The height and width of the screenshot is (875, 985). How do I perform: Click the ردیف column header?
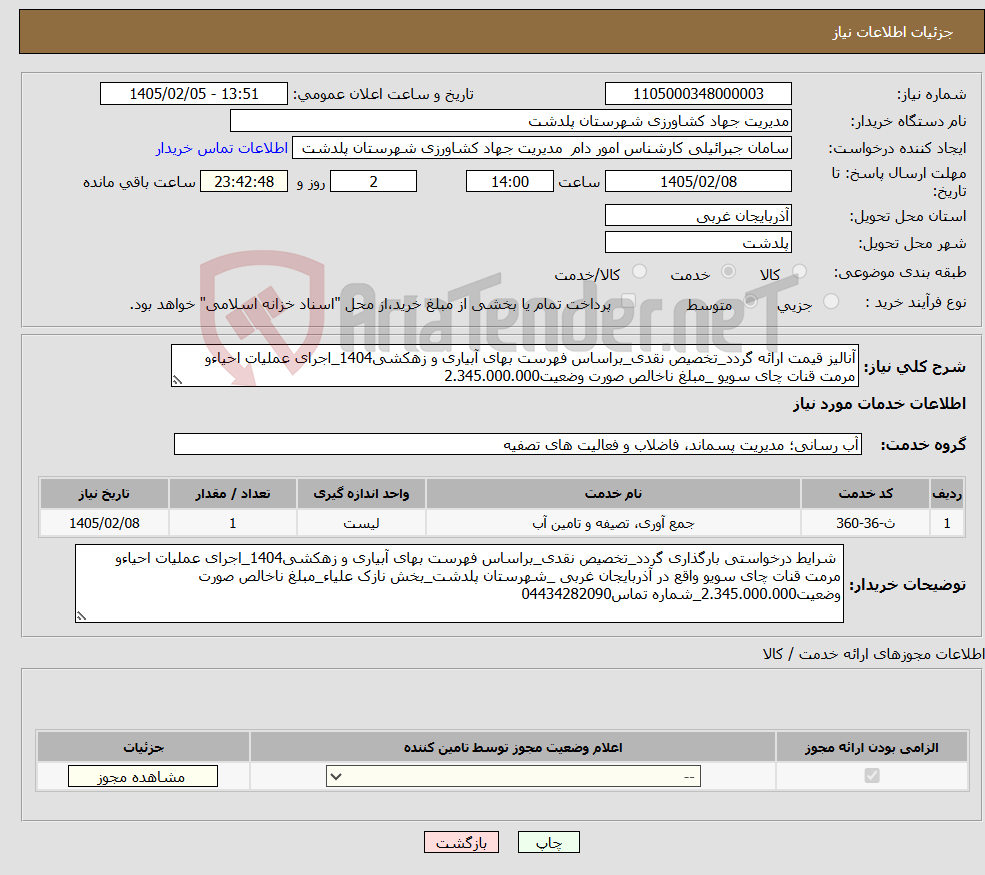point(947,494)
